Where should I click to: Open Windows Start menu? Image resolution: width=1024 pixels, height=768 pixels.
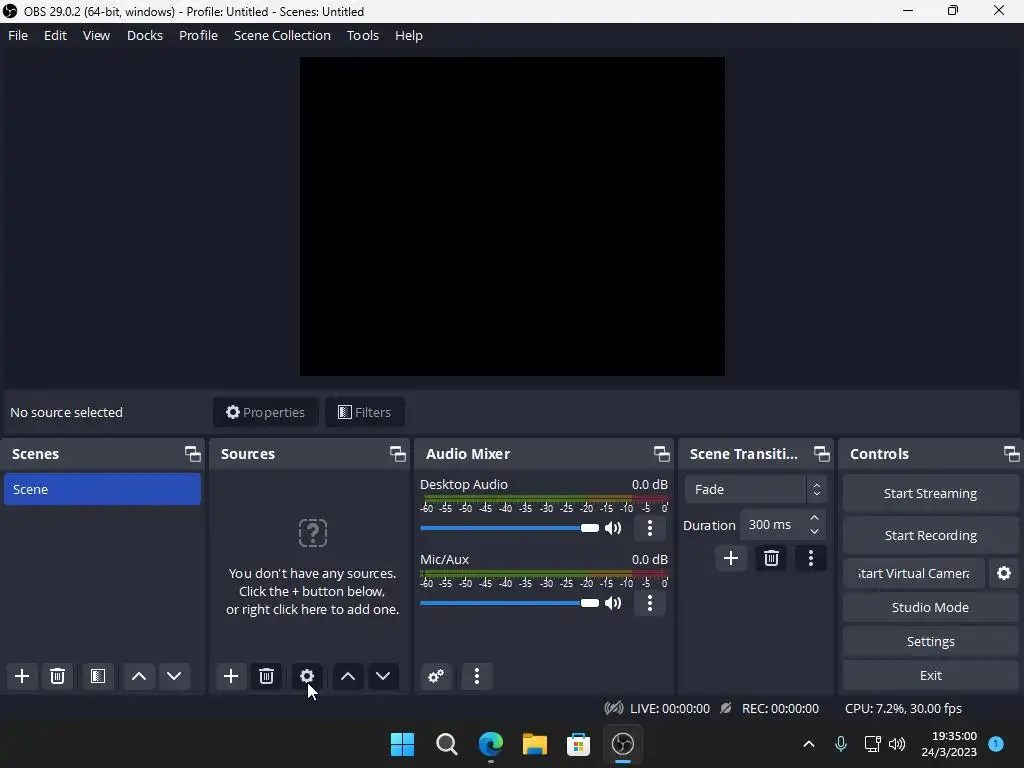[x=402, y=744]
